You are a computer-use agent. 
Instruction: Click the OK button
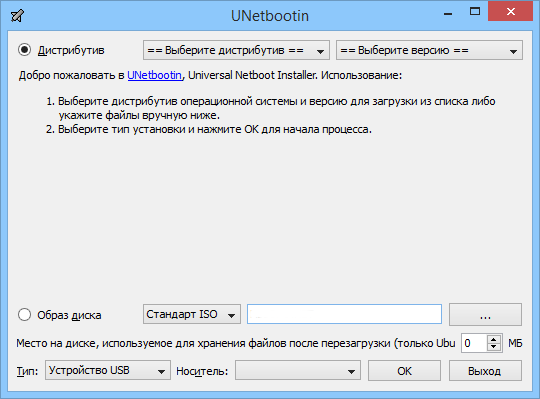(x=404, y=371)
